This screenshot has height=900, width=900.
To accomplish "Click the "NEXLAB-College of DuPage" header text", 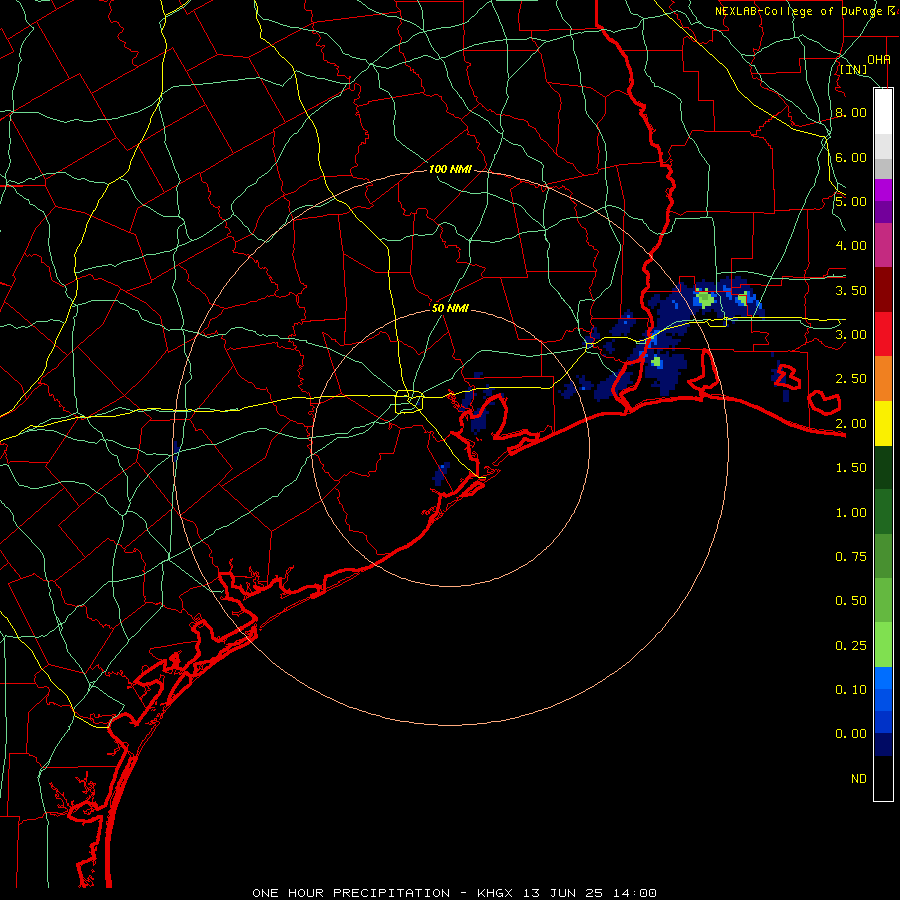I will tap(799, 11).
